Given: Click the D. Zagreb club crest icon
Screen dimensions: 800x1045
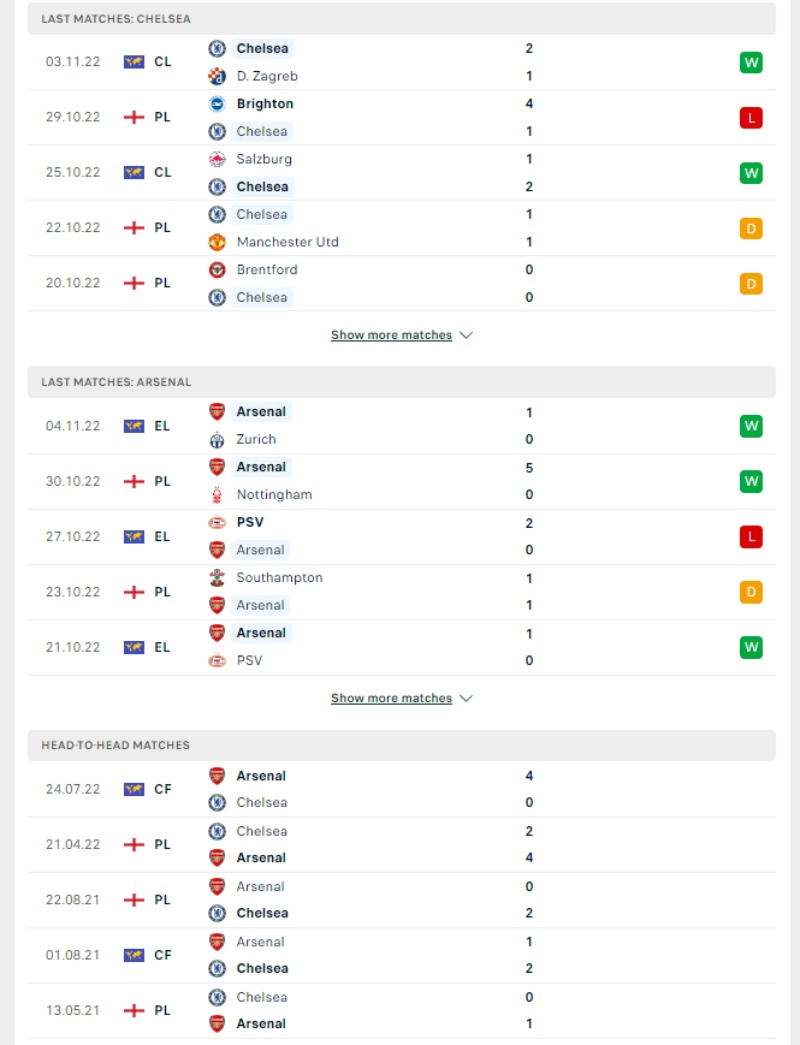Looking at the screenshot, I should click(217, 76).
